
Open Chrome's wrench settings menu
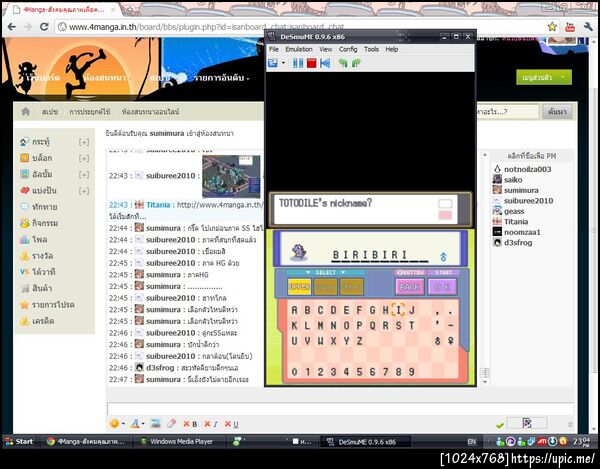[588, 27]
